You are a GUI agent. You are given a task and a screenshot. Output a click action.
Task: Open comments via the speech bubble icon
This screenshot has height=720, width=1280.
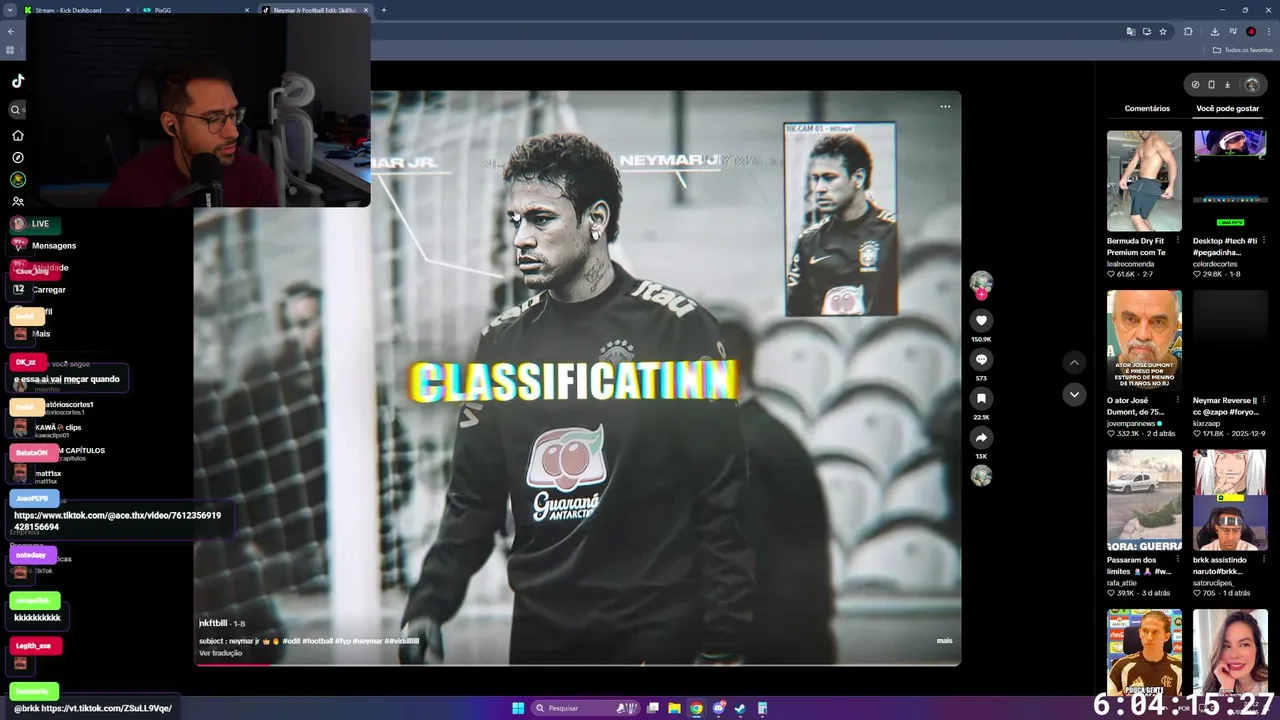[x=981, y=359]
